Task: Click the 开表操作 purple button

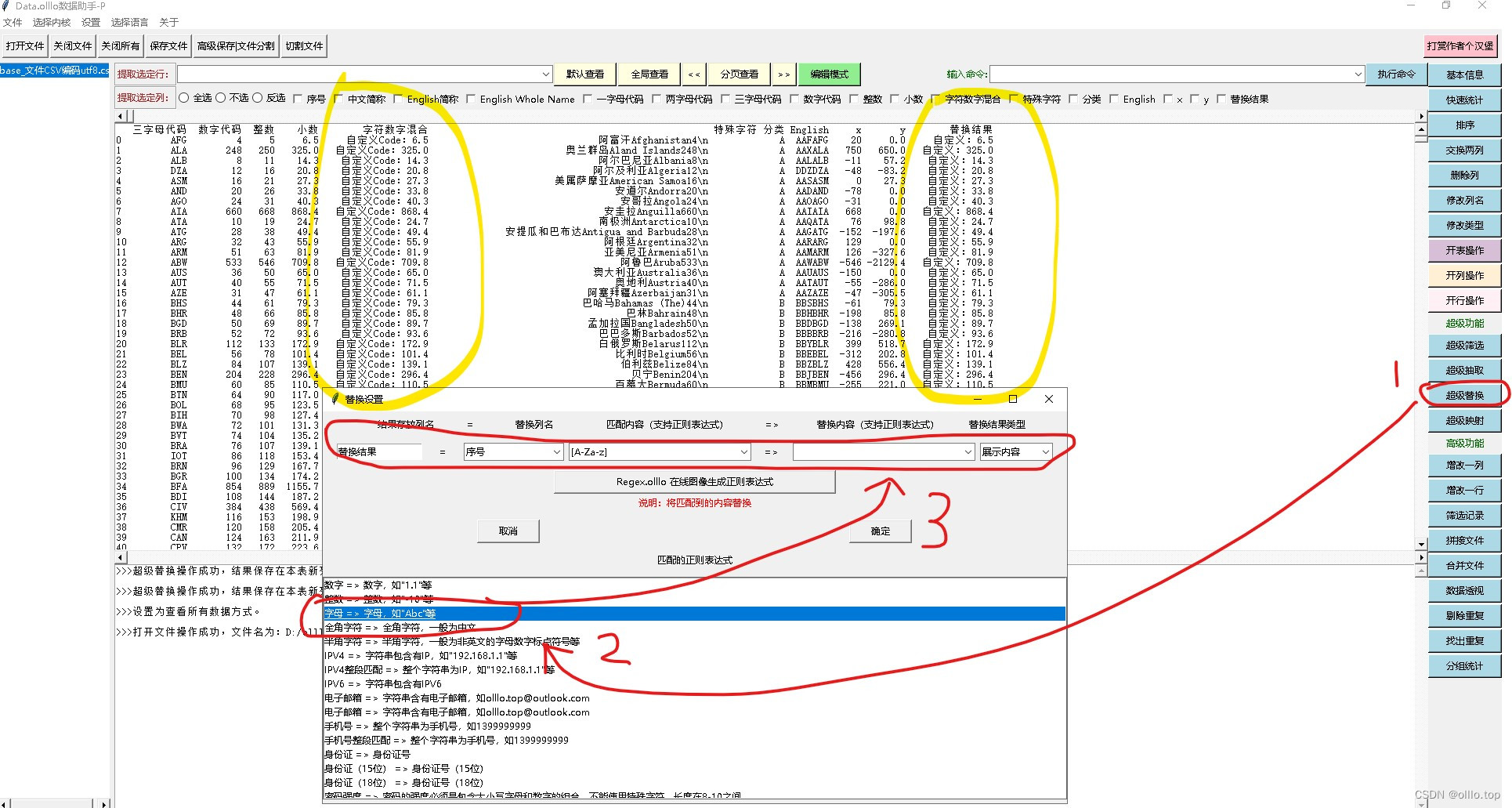Action: (x=1464, y=251)
